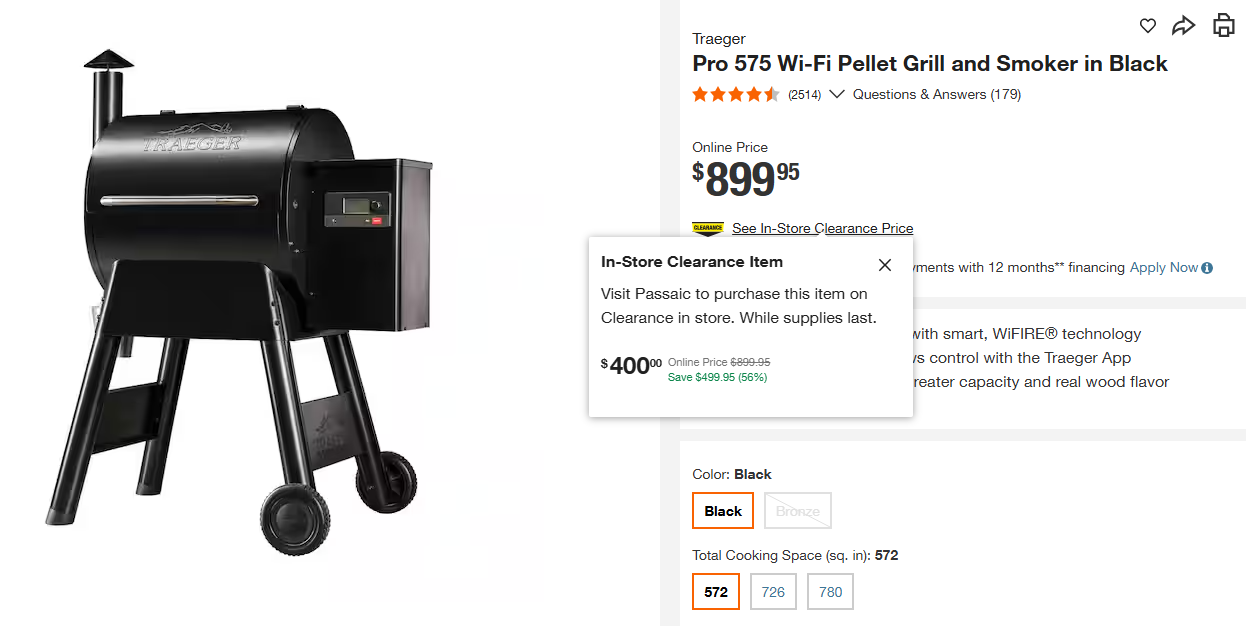
Task: Click the print icon
Action: point(1224,25)
